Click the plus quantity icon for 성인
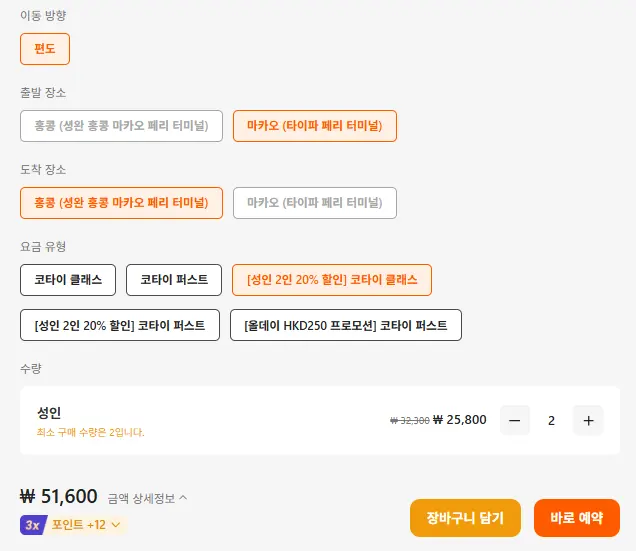 pyautogui.click(x=588, y=420)
